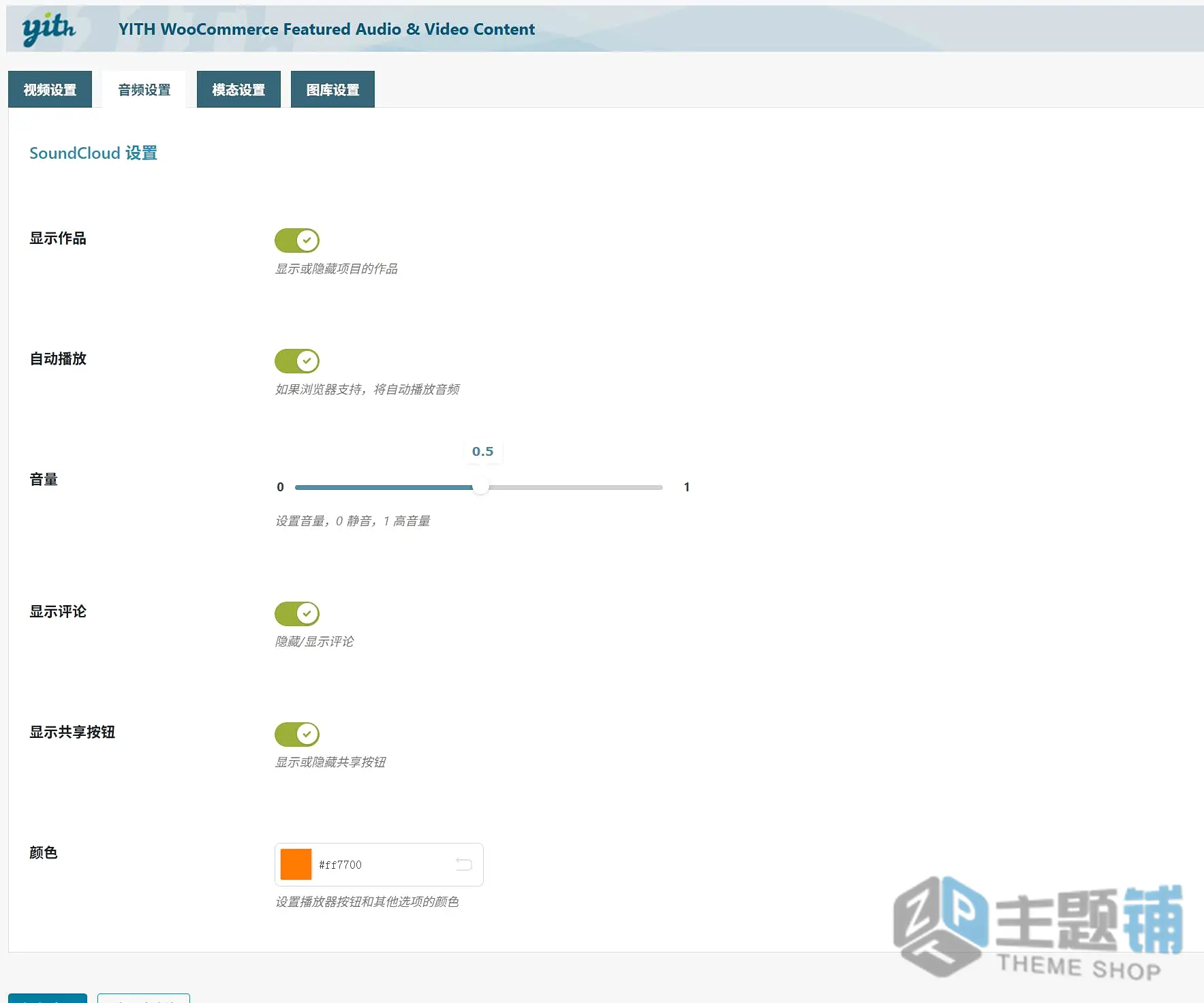Click the white outlined reset button at the bottom

(144, 998)
